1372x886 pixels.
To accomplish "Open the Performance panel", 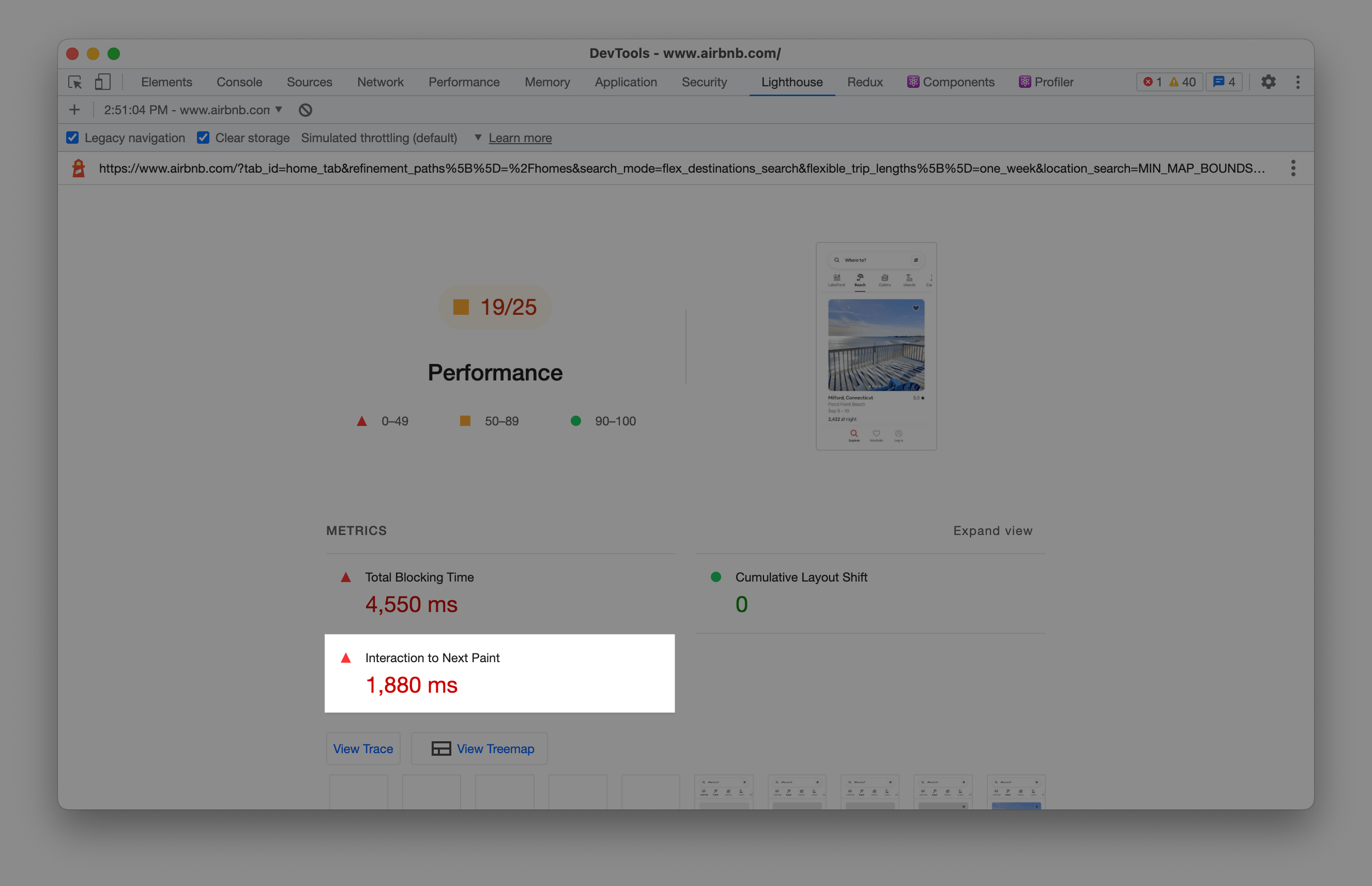I will coord(464,82).
